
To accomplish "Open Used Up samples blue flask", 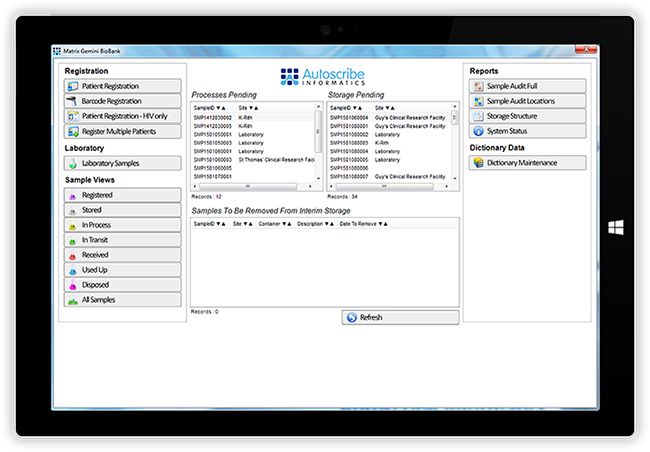I will (x=73, y=270).
